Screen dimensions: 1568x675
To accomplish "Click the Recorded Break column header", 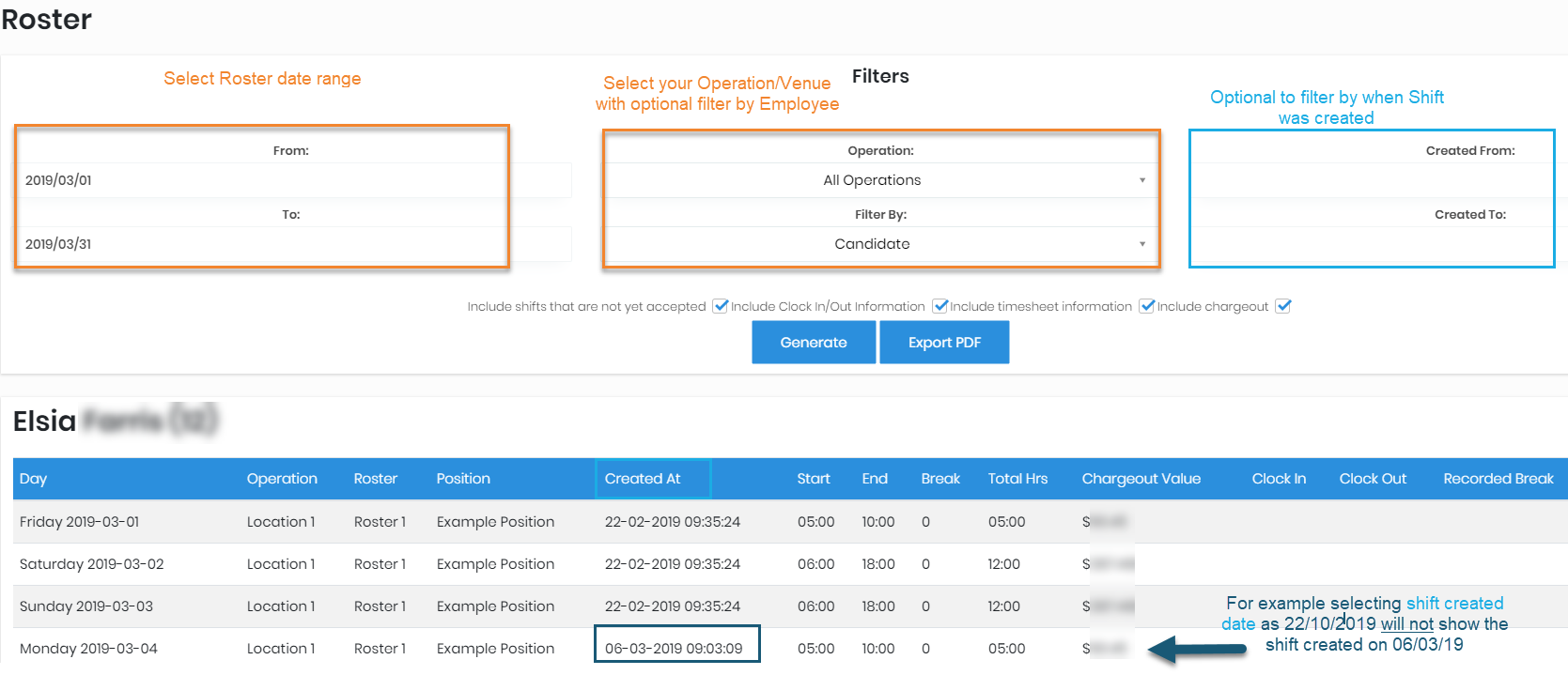I will 1498,479.
